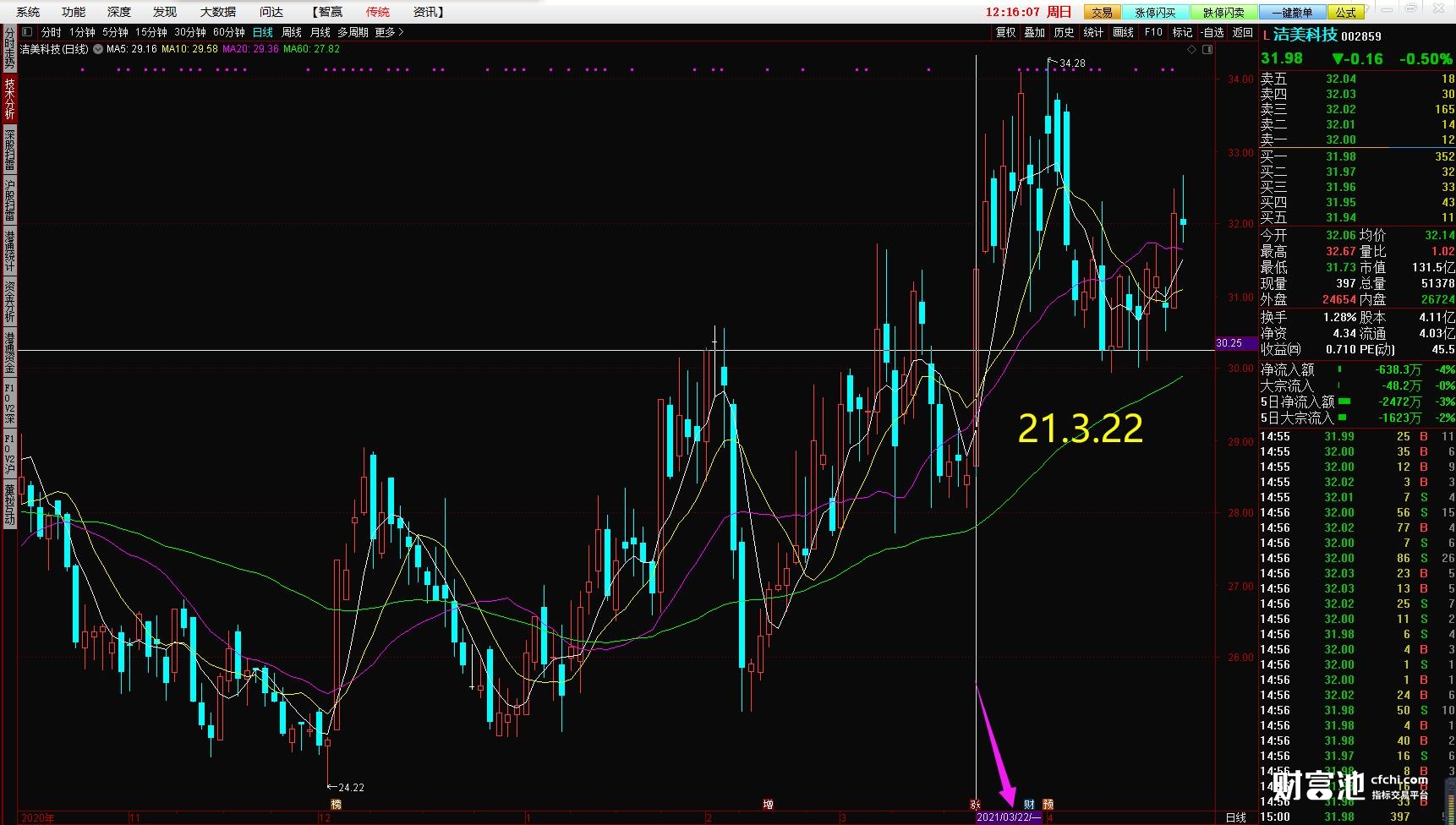Screen dimensions: 1456x825
Task: Open the 资讯 section
Action: point(429,12)
